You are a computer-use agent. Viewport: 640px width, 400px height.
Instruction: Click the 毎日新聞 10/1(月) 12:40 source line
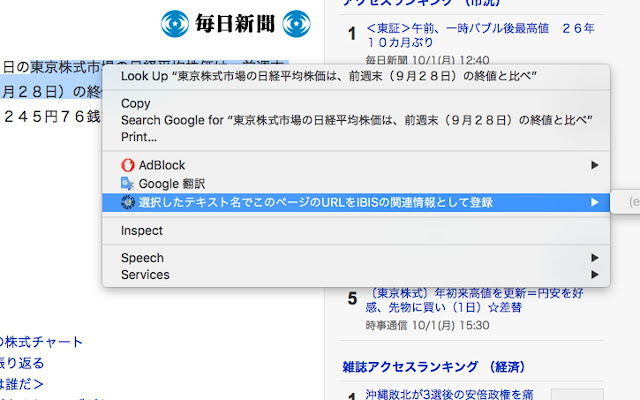click(x=427, y=60)
